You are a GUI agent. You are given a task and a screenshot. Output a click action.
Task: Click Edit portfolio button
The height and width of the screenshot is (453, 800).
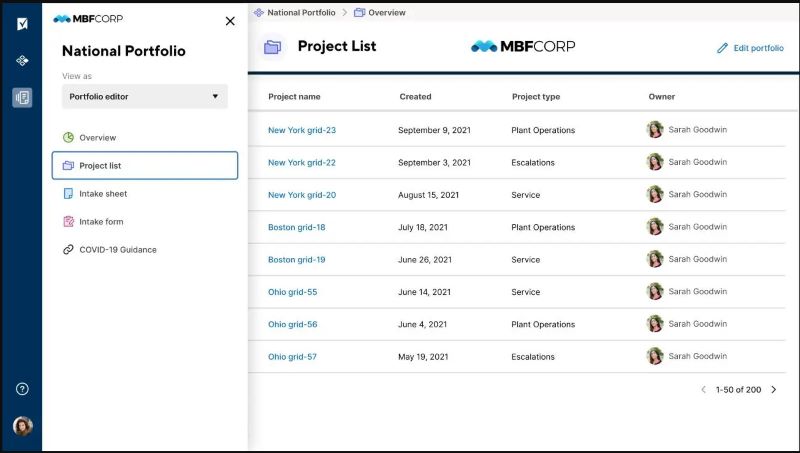tap(750, 48)
